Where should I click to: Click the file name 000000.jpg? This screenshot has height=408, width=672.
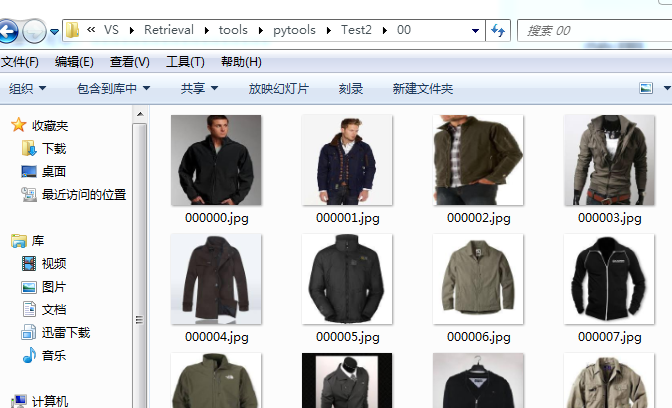216,218
